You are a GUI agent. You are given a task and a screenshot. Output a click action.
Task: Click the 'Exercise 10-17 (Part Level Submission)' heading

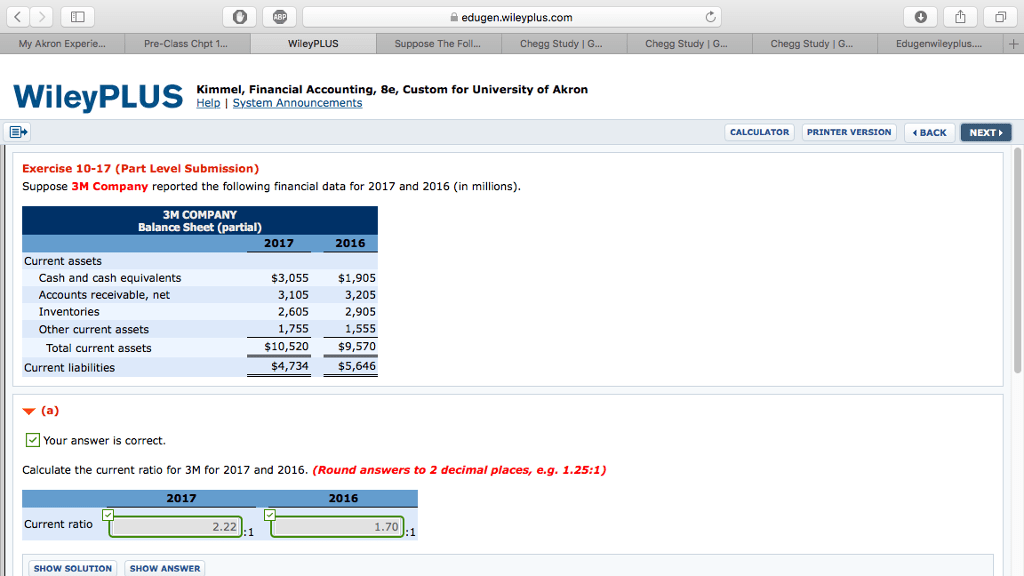point(140,168)
